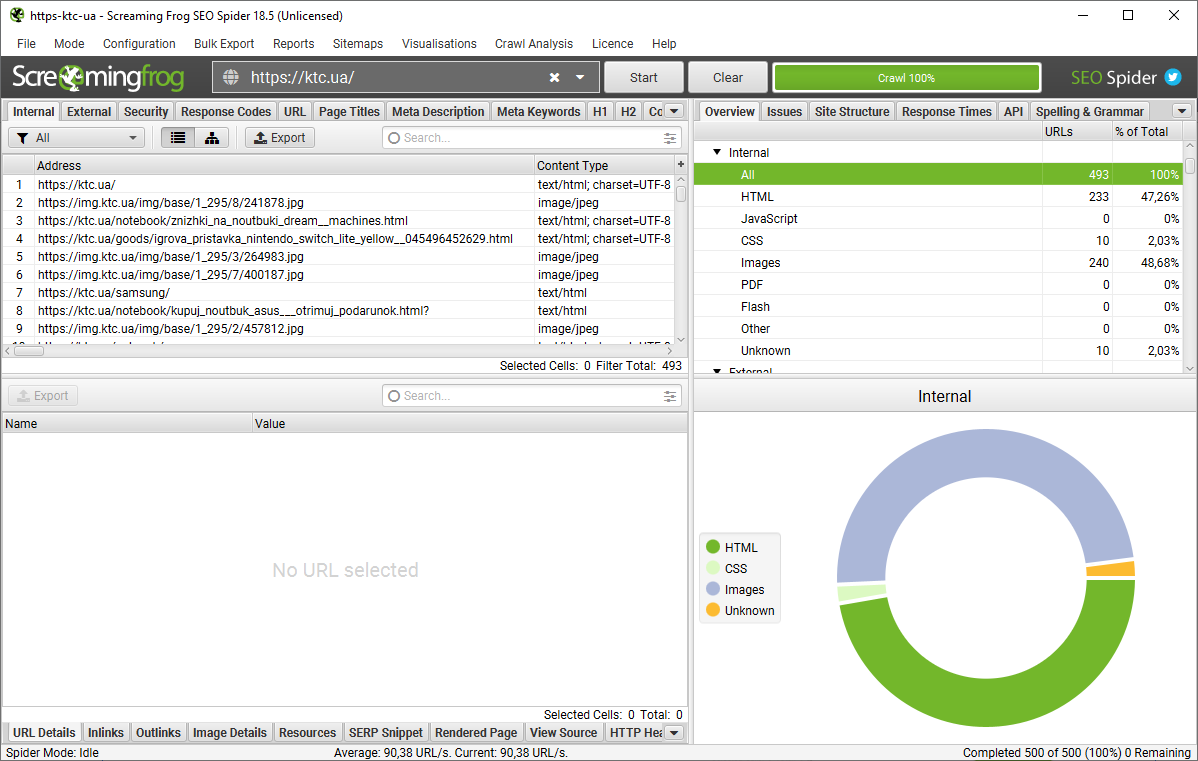
Task: Switch to the Response Codes tab
Action: pyautogui.click(x=226, y=112)
